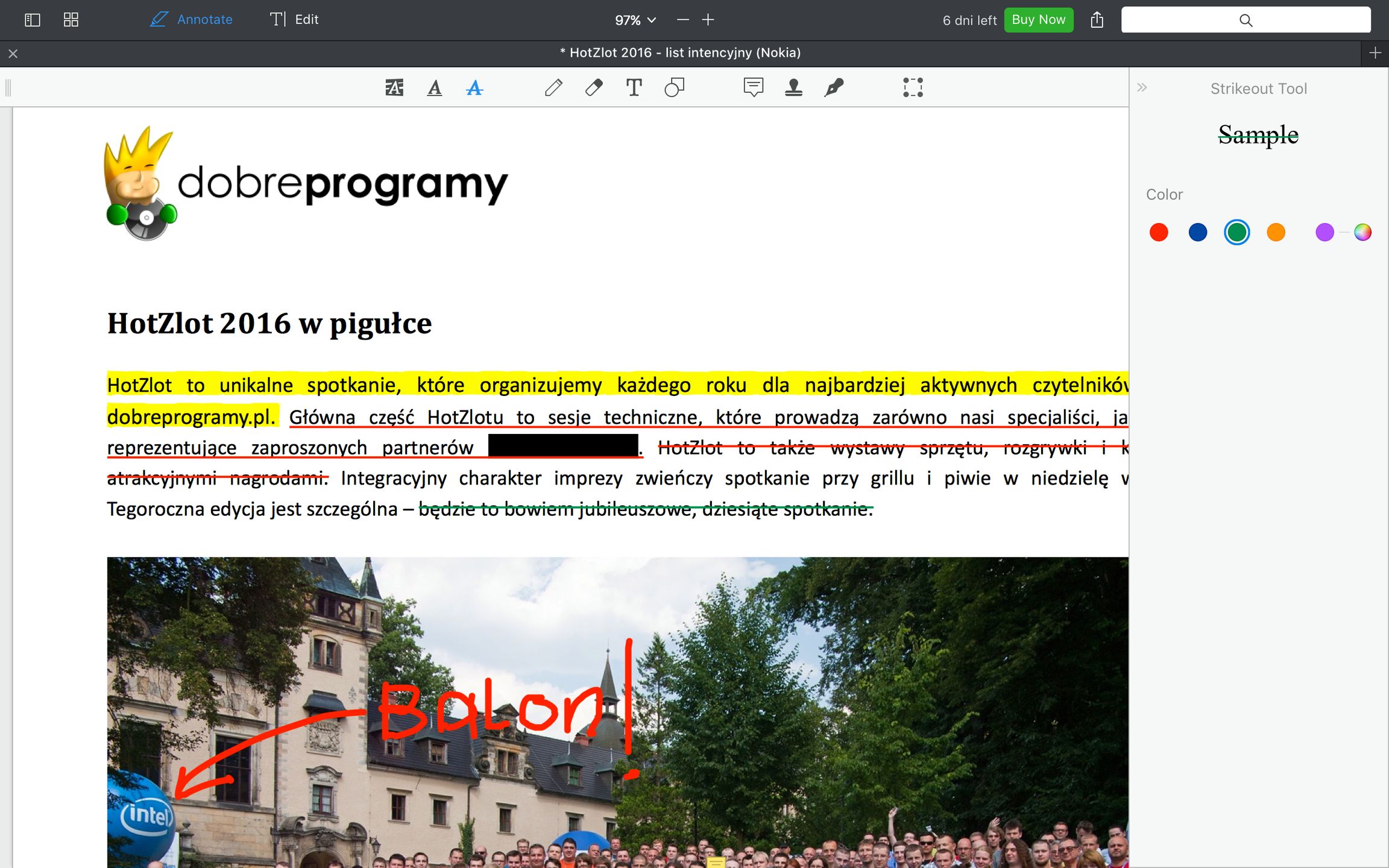1389x868 pixels.
Task: Open the 97% zoom level dropdown
Action: click(635, 20)
